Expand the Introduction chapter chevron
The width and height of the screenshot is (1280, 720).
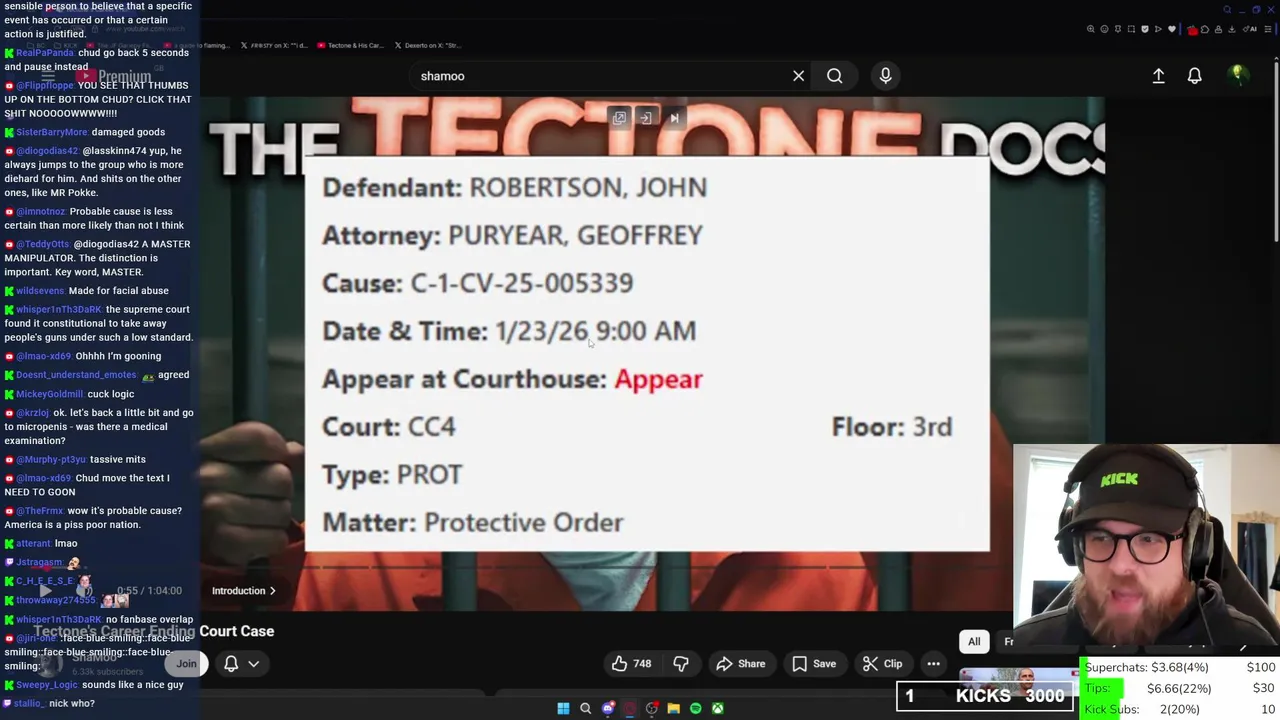[x=272, y=591]
